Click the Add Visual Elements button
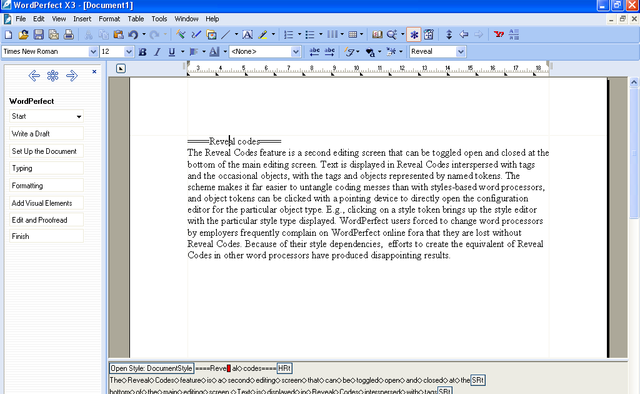Viewport: 640px width, 394px height. (x=47, y=203)
